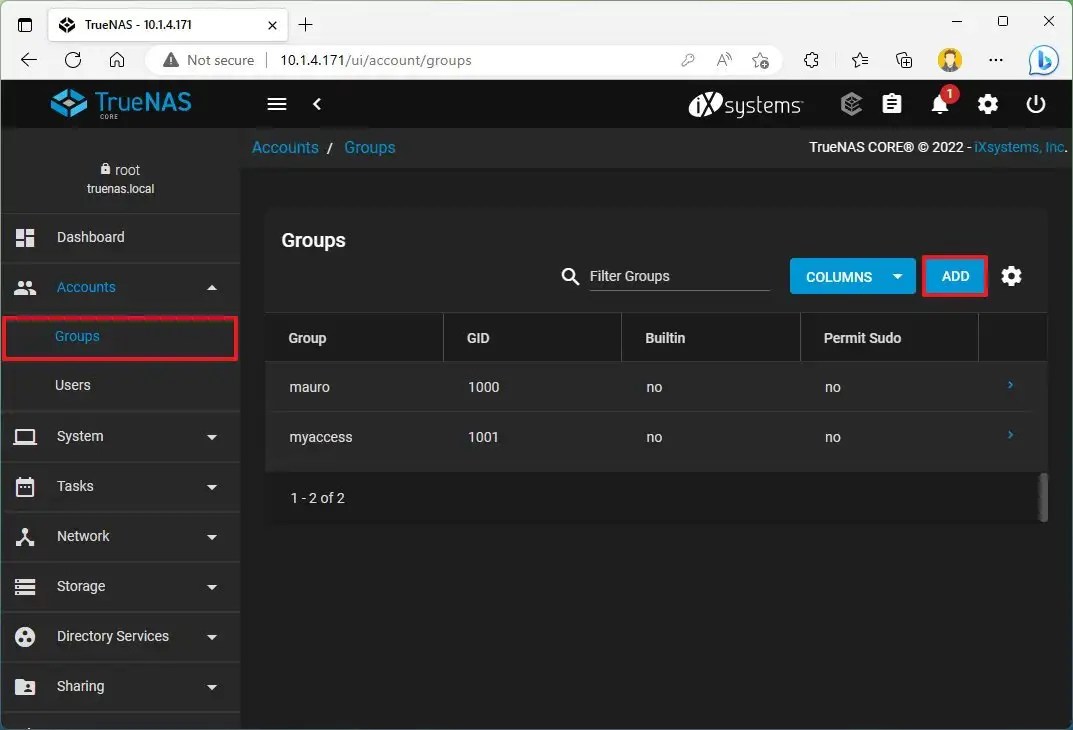1073x730 pixels.
Task: Click the clipboard task manager icon
Action: 892,104
